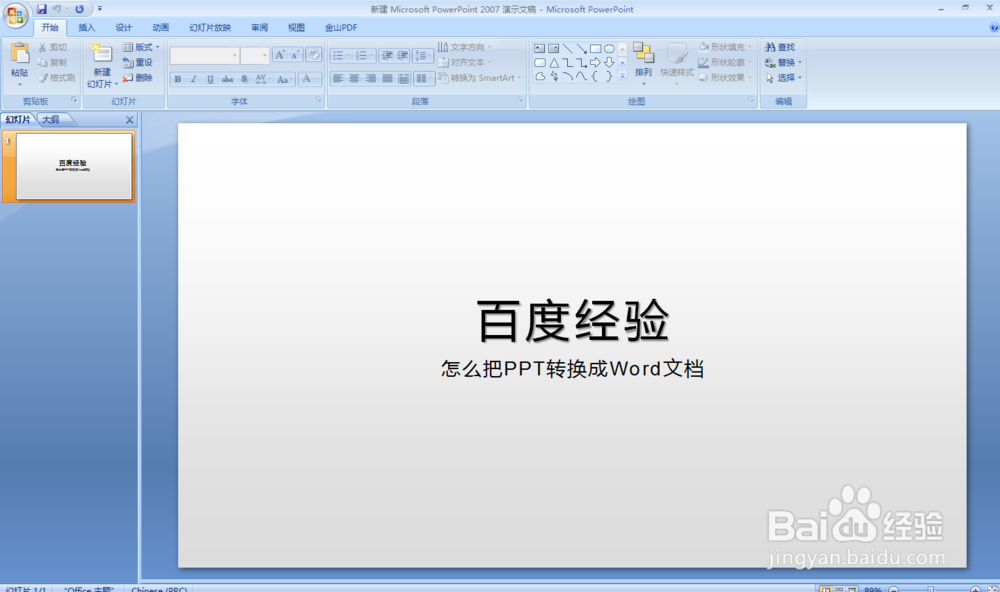Open the columns dropdown button
The image size is (1000, 592).
(x=423, y=78)
